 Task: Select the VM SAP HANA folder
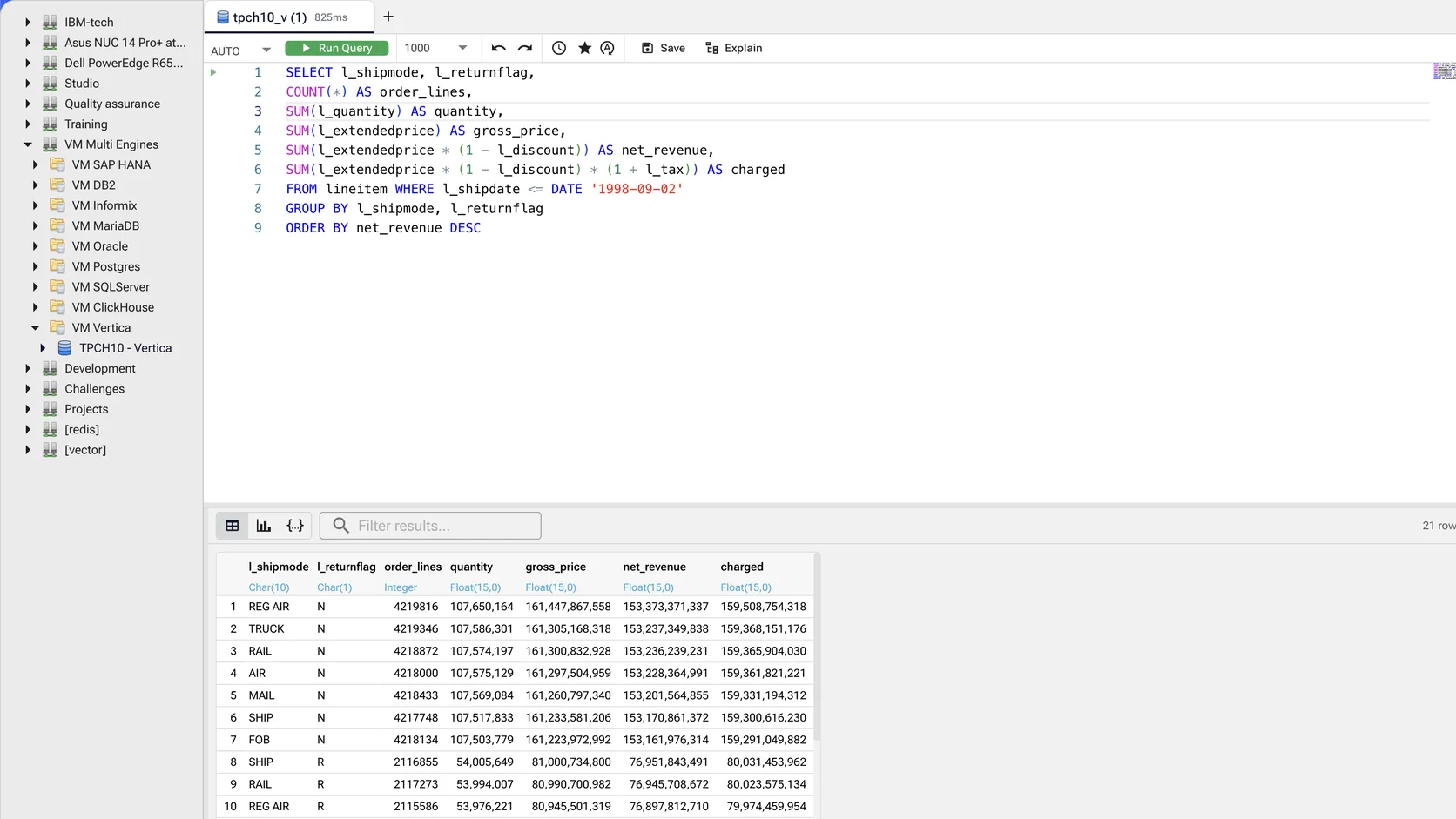pos(111,164)
